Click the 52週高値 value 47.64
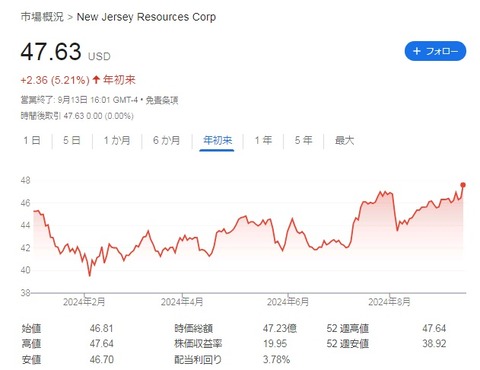Image resolution: width=480 pixels, height=370 pixels. tap(434, 328)
